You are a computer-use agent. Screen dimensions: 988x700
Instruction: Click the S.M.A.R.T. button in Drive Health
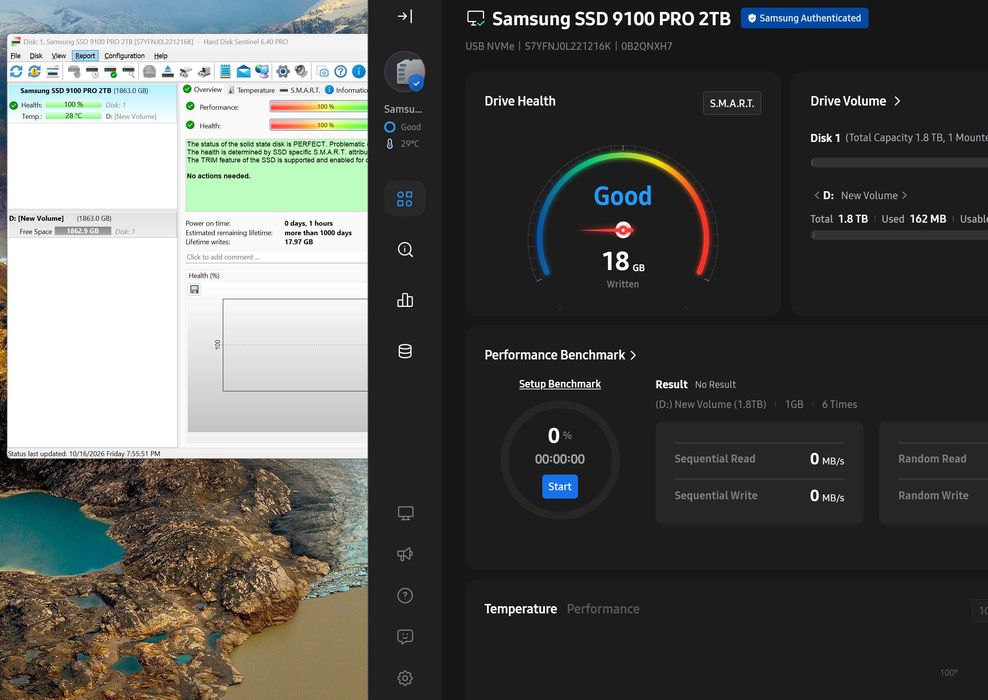click(x=732, y=103)
